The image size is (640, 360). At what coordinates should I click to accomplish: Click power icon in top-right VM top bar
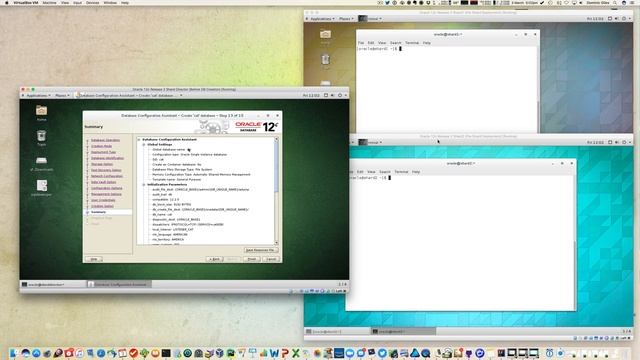tap(624, 19)
